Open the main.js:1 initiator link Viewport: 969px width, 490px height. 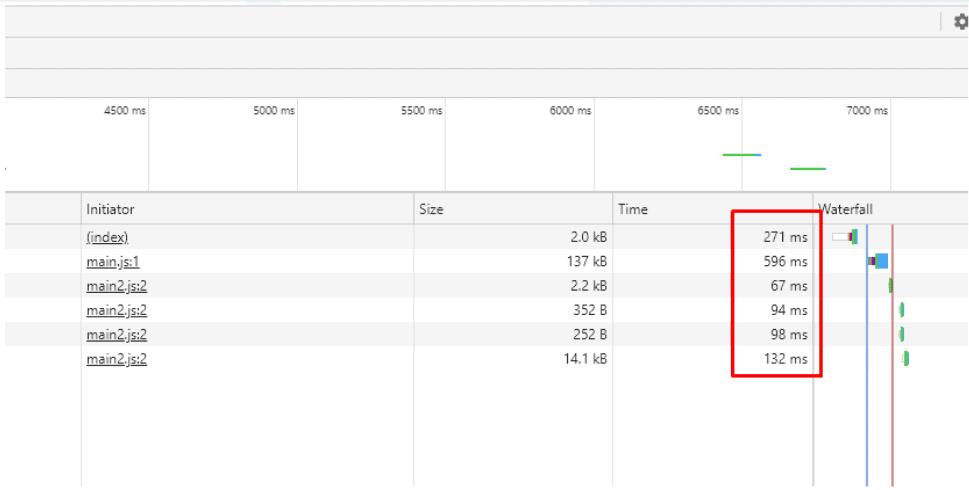click(x=113, y=262)
